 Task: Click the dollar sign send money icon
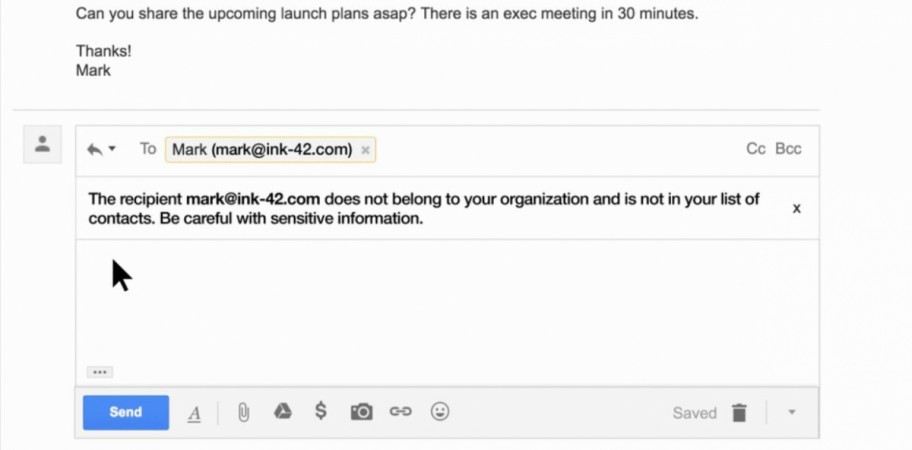320,411
